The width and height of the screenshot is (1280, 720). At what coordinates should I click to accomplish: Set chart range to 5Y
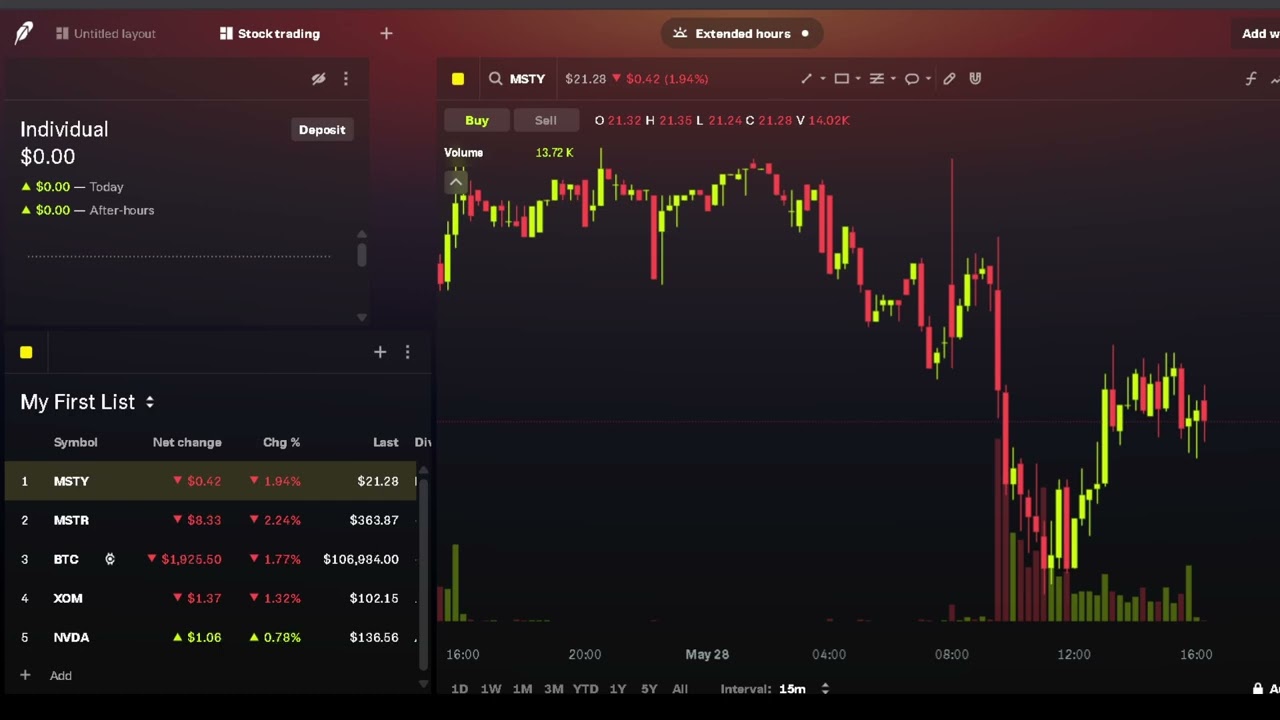point(649,689)
